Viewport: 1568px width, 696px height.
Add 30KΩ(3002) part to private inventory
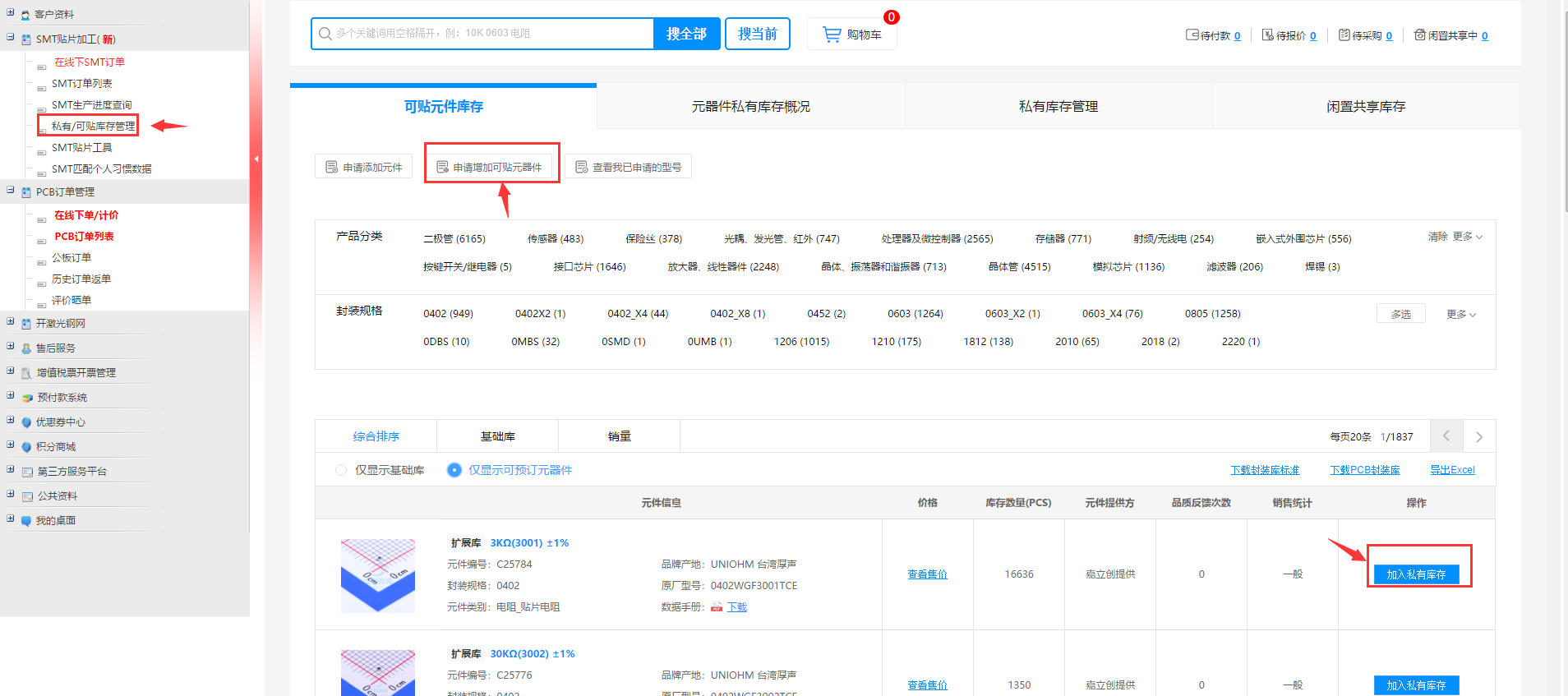1416,685
